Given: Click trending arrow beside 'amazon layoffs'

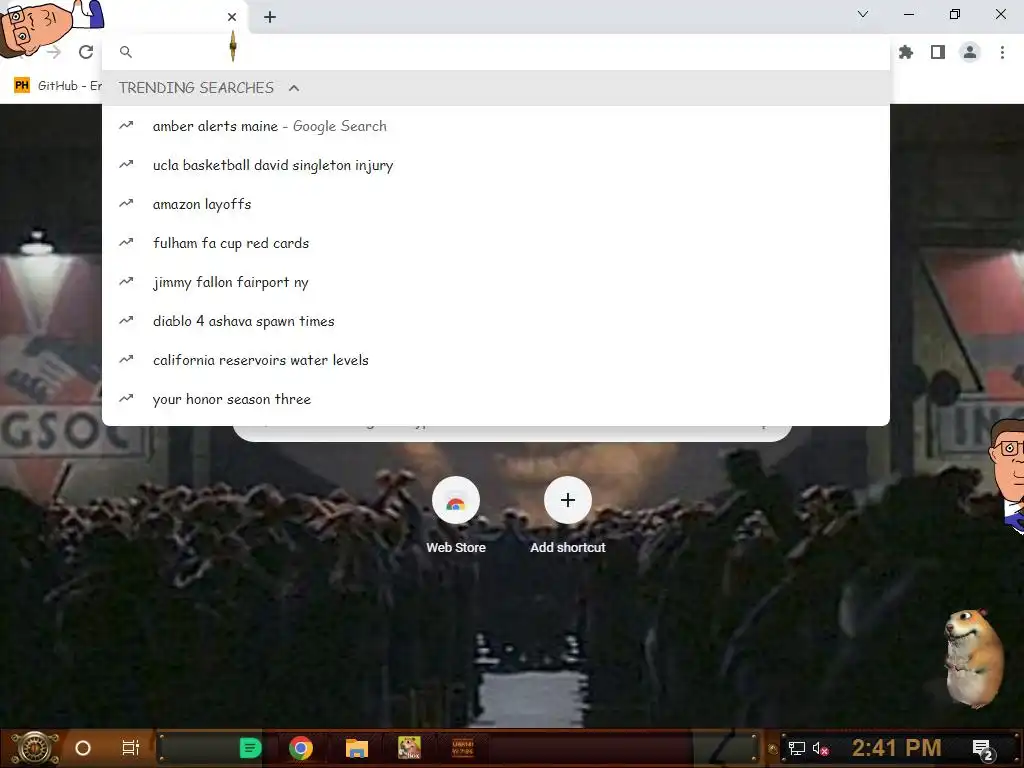Looking at the screenshot, I should (x=126, y=203).
